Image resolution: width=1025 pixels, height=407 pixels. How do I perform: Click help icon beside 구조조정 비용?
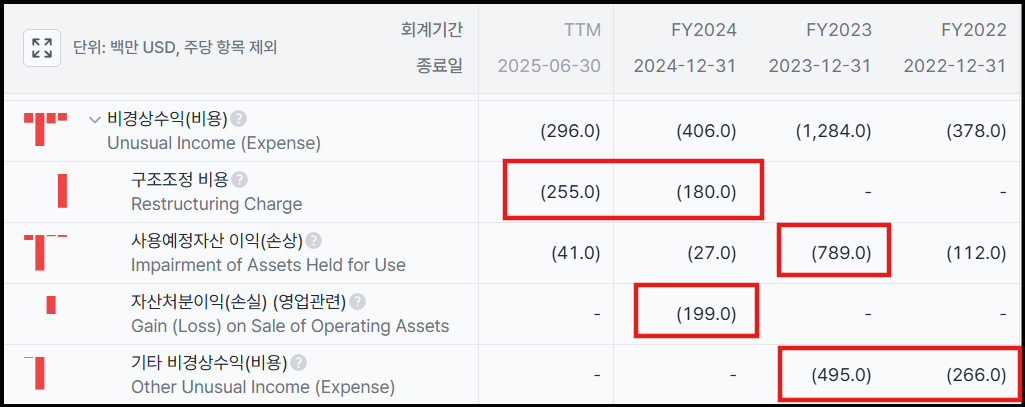[240, 180]
